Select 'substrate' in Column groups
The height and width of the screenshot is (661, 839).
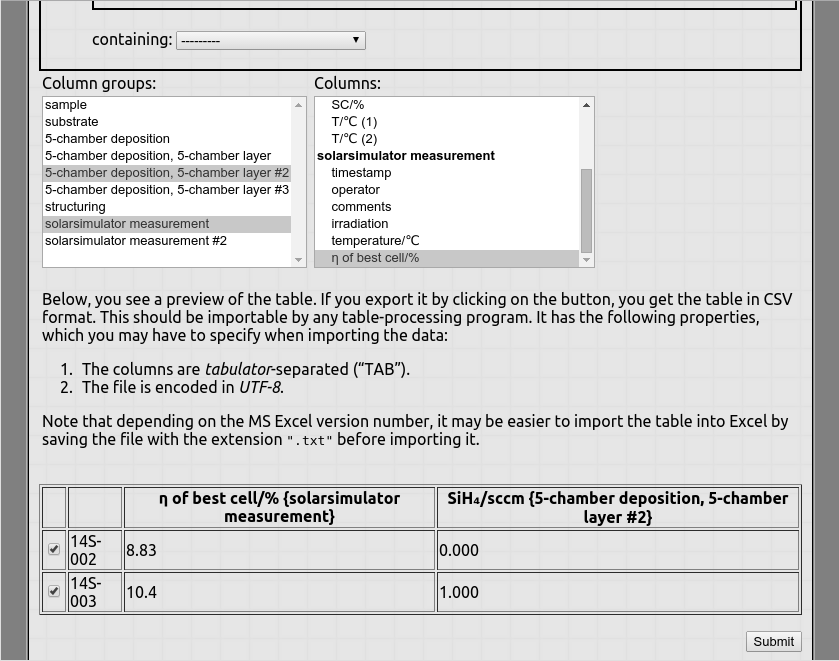(x=167, y=121)
